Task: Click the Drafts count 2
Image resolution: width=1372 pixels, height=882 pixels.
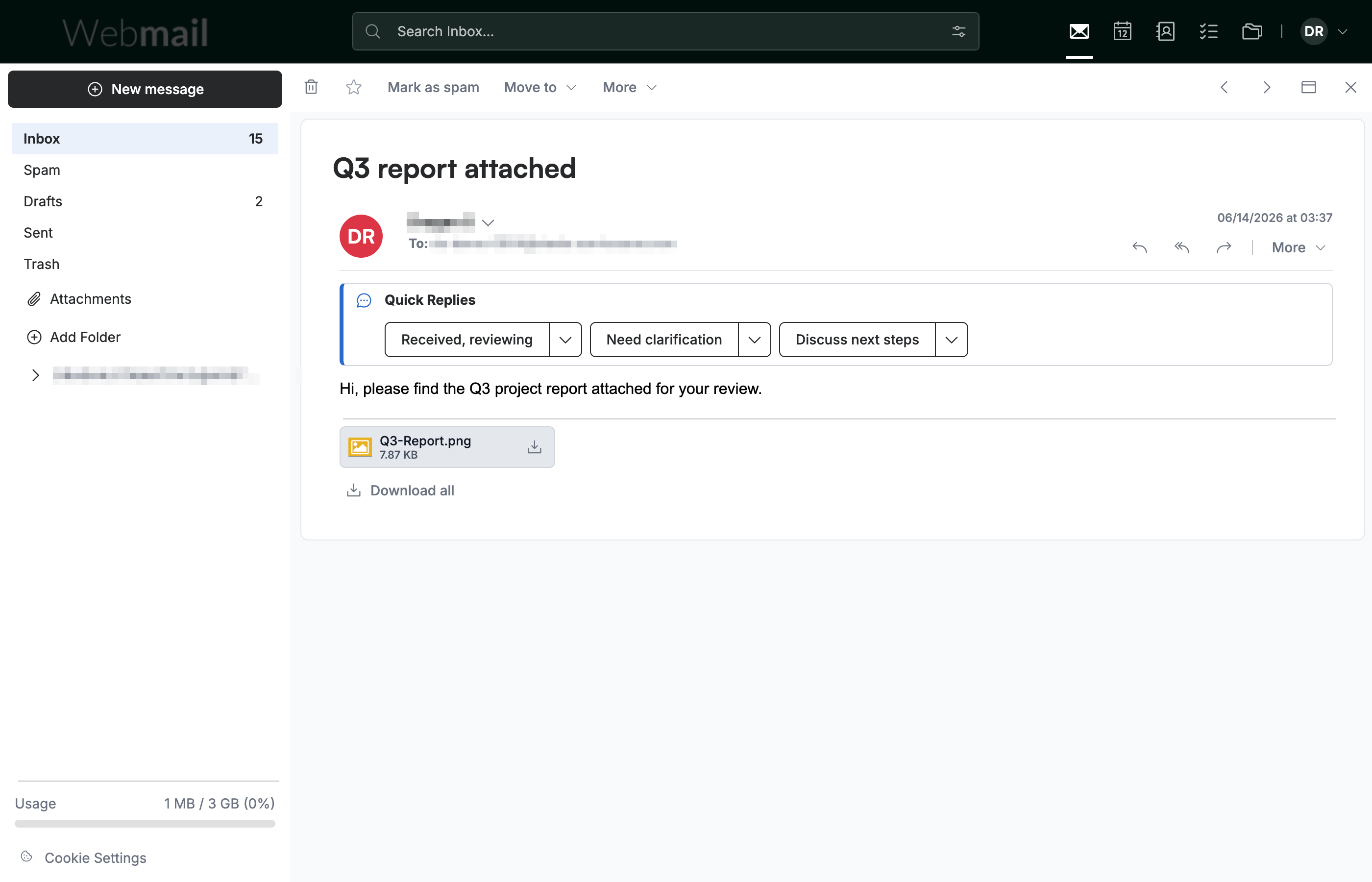Action: point(259,201)
